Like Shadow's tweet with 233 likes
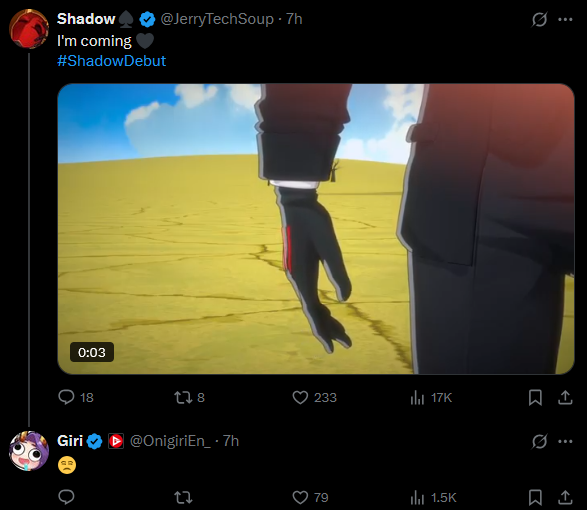The height and width of the screenshot is (510, 587). (x=300, y=397)
